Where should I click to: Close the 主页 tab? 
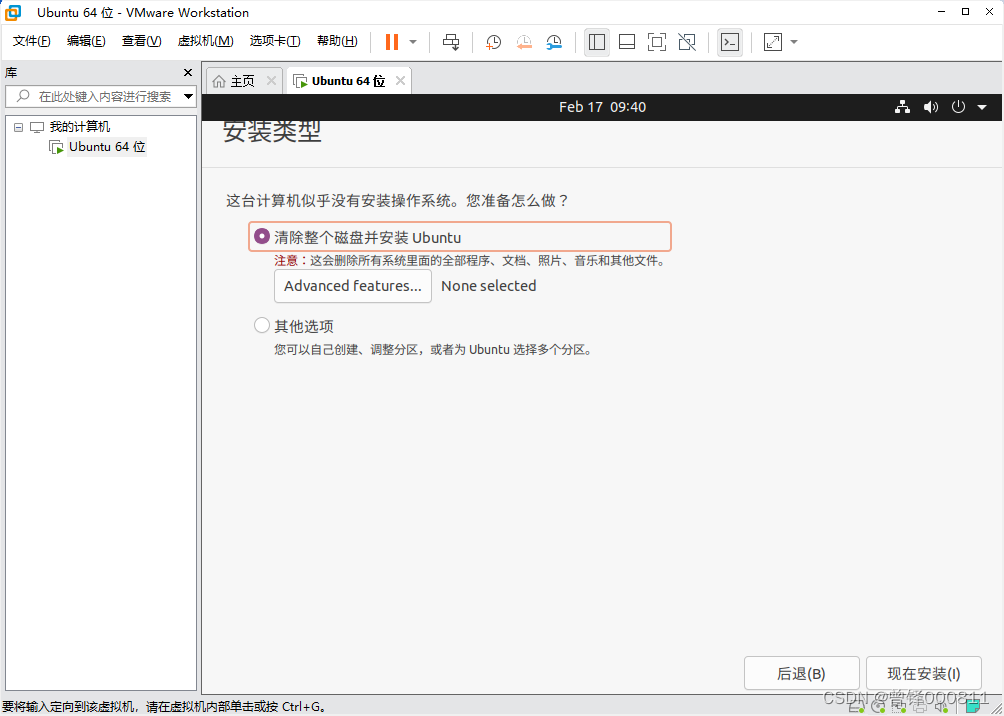click(271, 81)
